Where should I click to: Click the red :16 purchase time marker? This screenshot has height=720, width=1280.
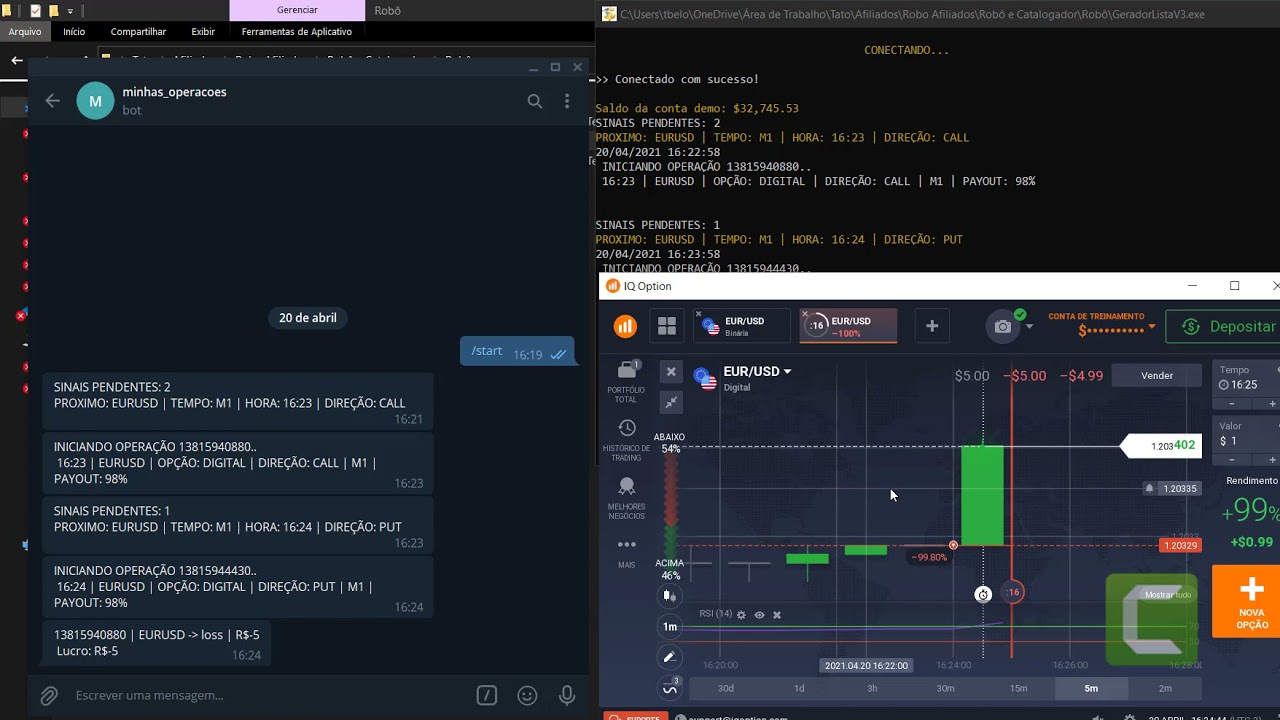pyautogui.click(x=1012, y=592)
